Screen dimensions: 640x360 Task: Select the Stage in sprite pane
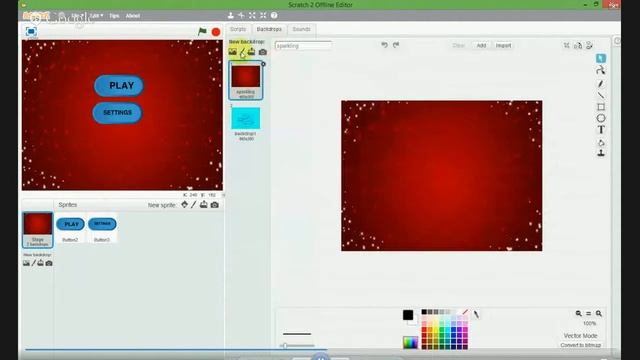38,229
